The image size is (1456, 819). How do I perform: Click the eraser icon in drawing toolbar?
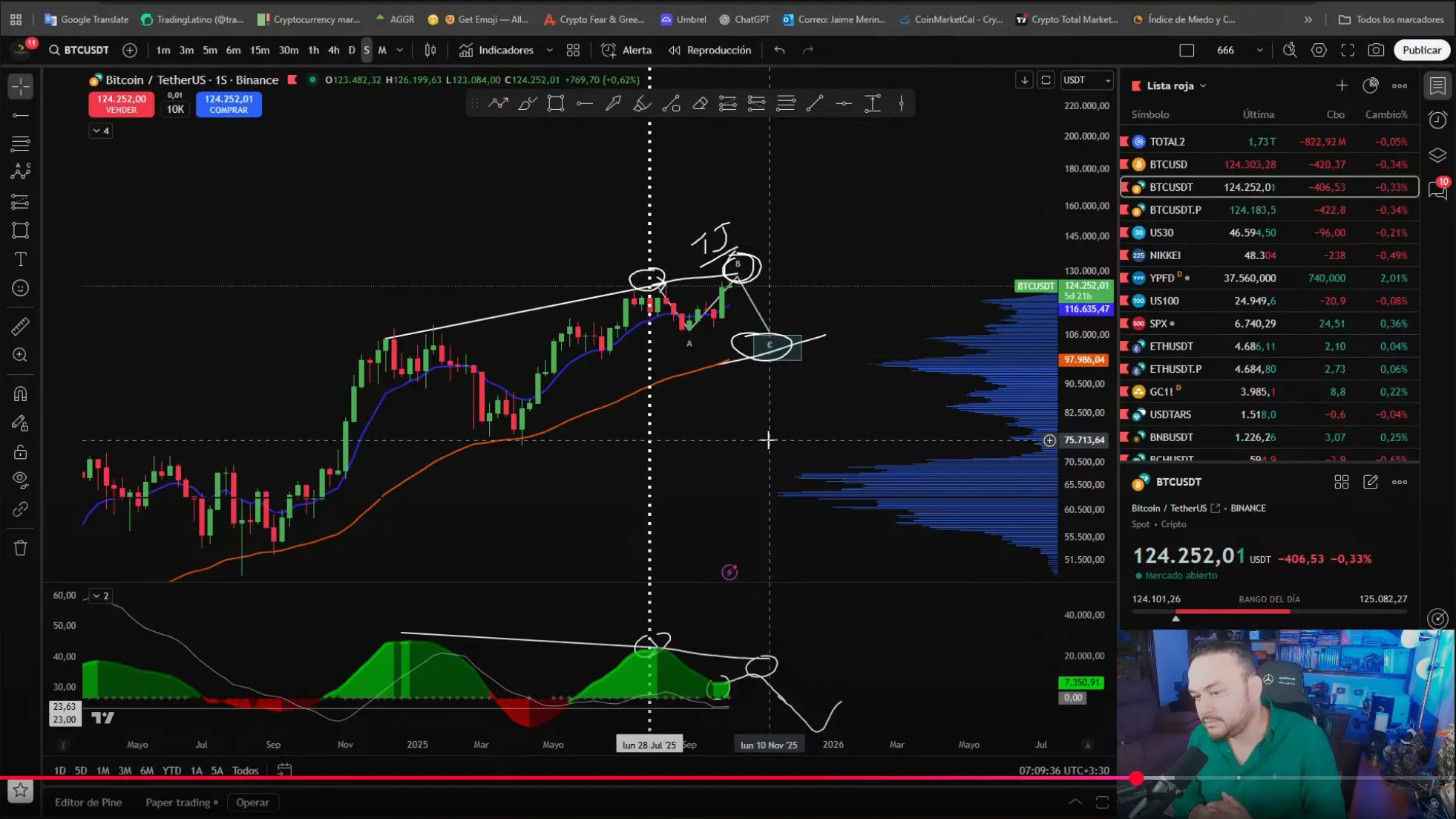click(699, 104)
